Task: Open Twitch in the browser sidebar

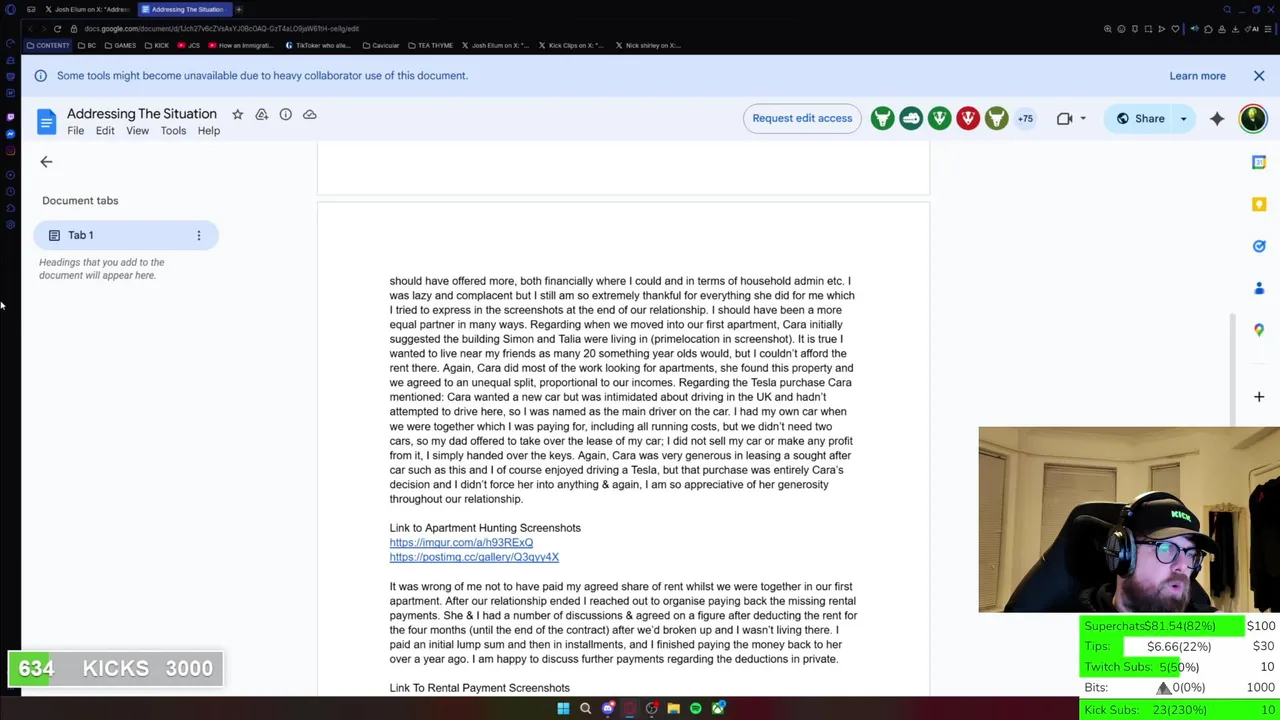Action: click(10, 117)
